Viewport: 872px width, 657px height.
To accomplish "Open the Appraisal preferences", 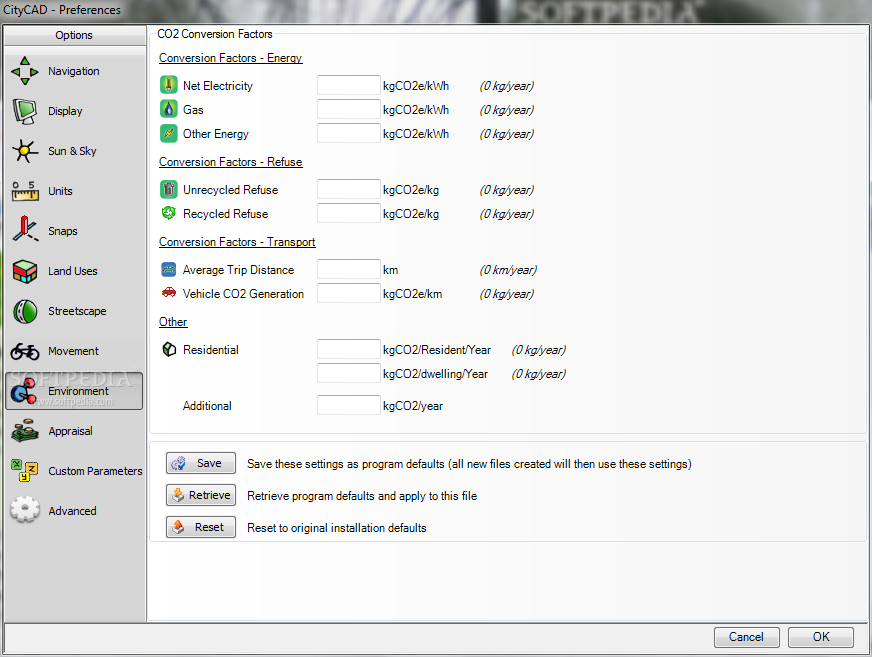I will pyautogui.click(x=73, y=431).
